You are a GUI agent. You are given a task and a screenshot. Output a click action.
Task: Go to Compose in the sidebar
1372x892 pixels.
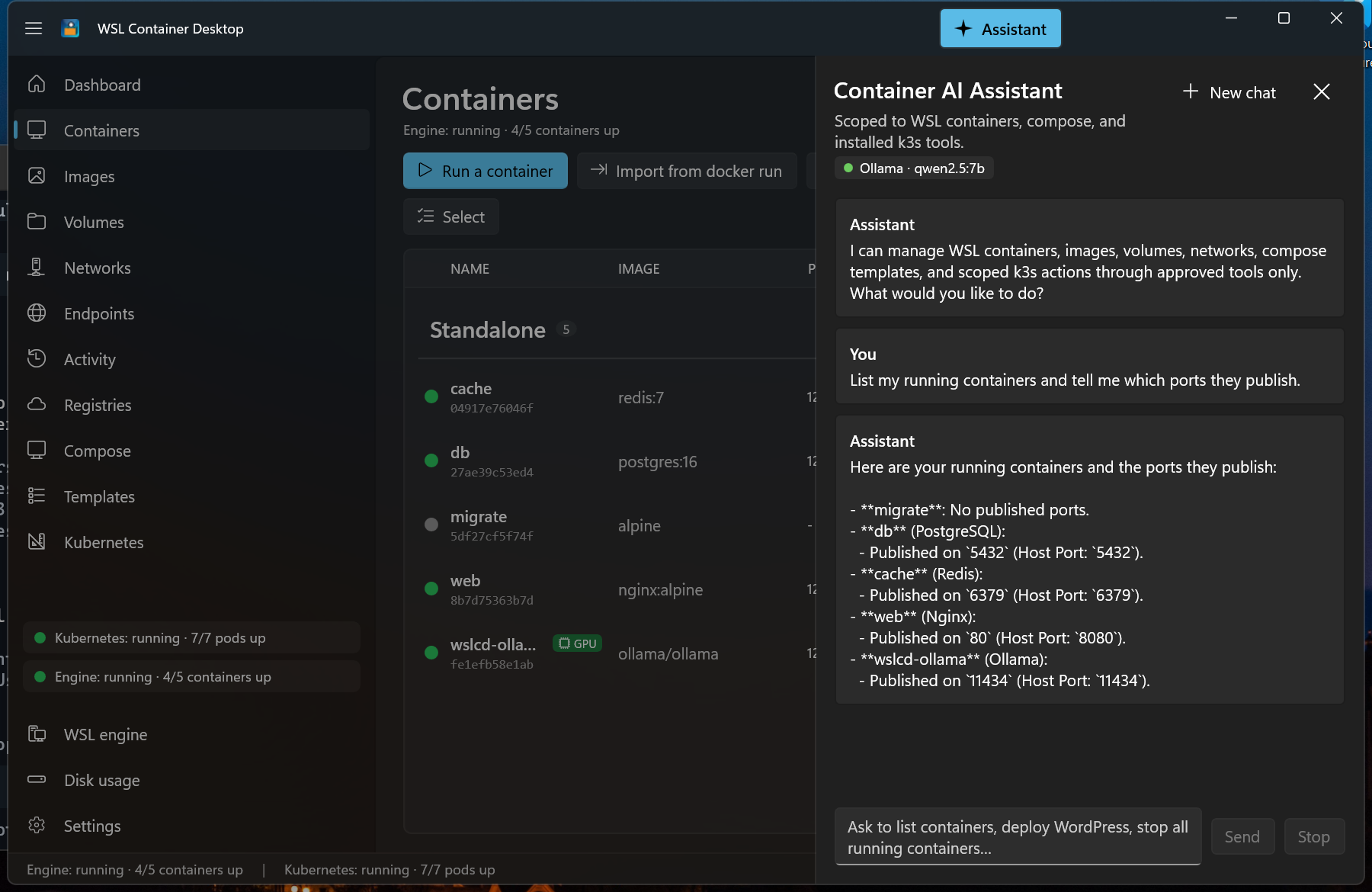[191, 451]
